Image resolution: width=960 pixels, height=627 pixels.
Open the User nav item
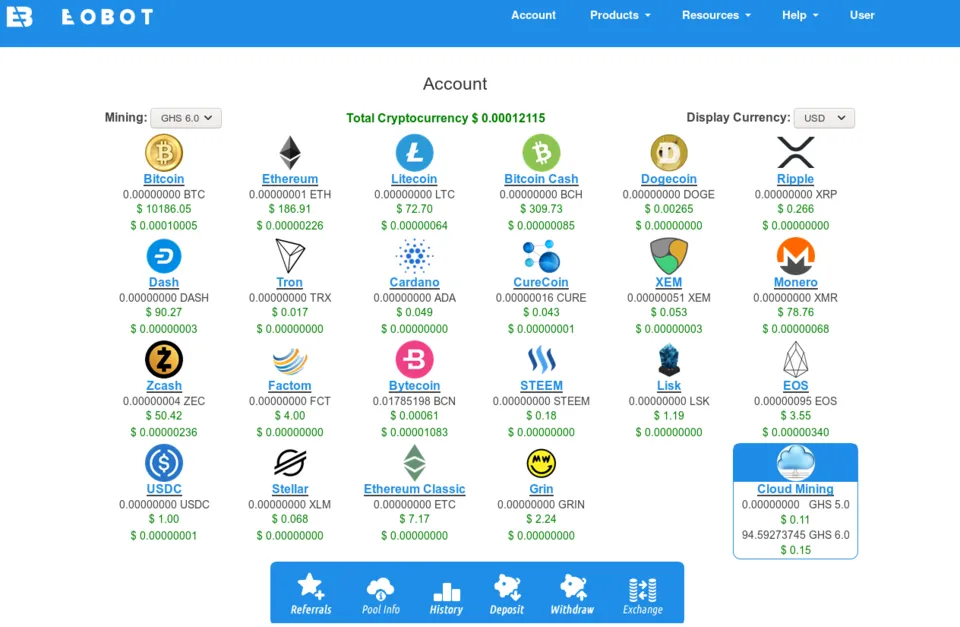[x=862, y=15]
